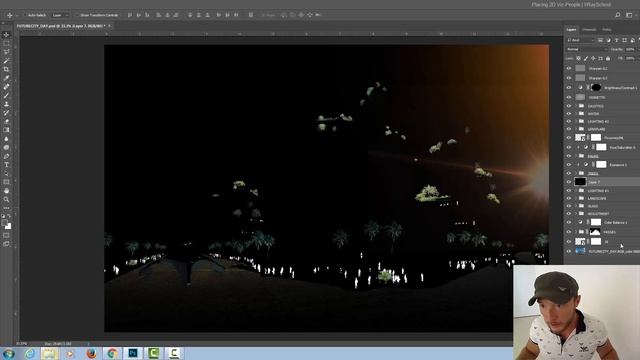The height and width of the screenshot is (360, 640).
Task: Switch to the Paths tab
Action: tap(607, 30)
